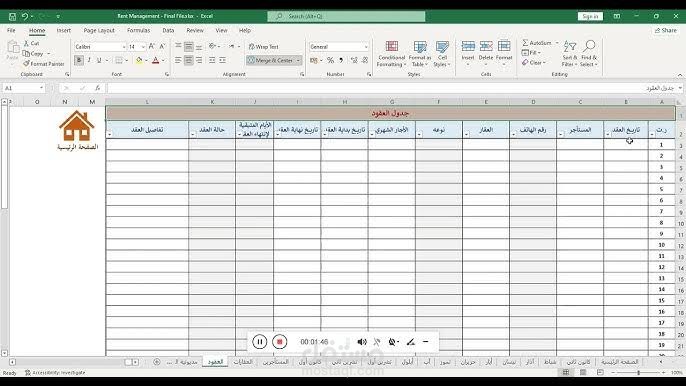Click Decrease Font Size icon
The height and width of the screenshot is (386, 686).
click(162, 46)
